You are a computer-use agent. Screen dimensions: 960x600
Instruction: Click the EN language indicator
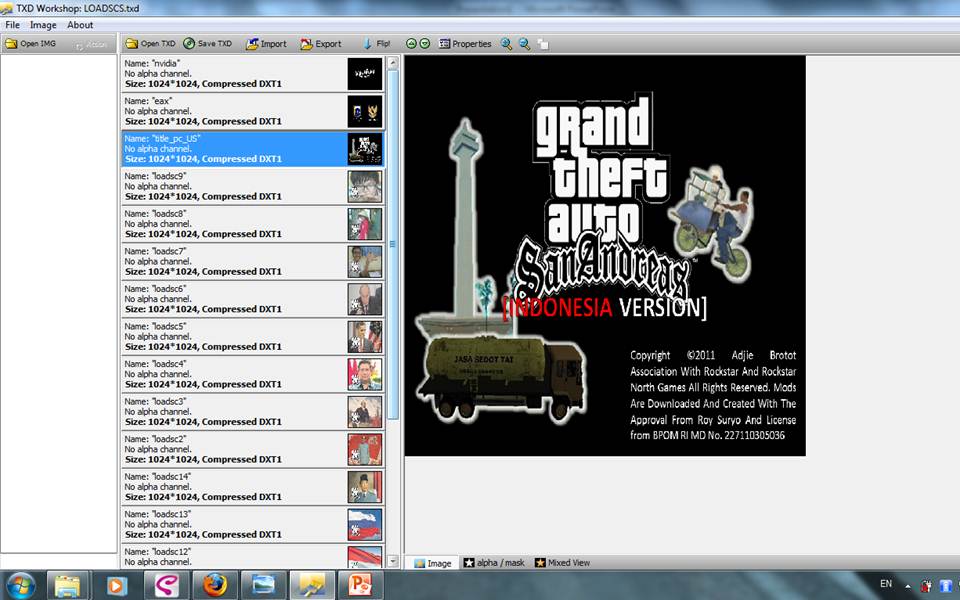[886, 584]
